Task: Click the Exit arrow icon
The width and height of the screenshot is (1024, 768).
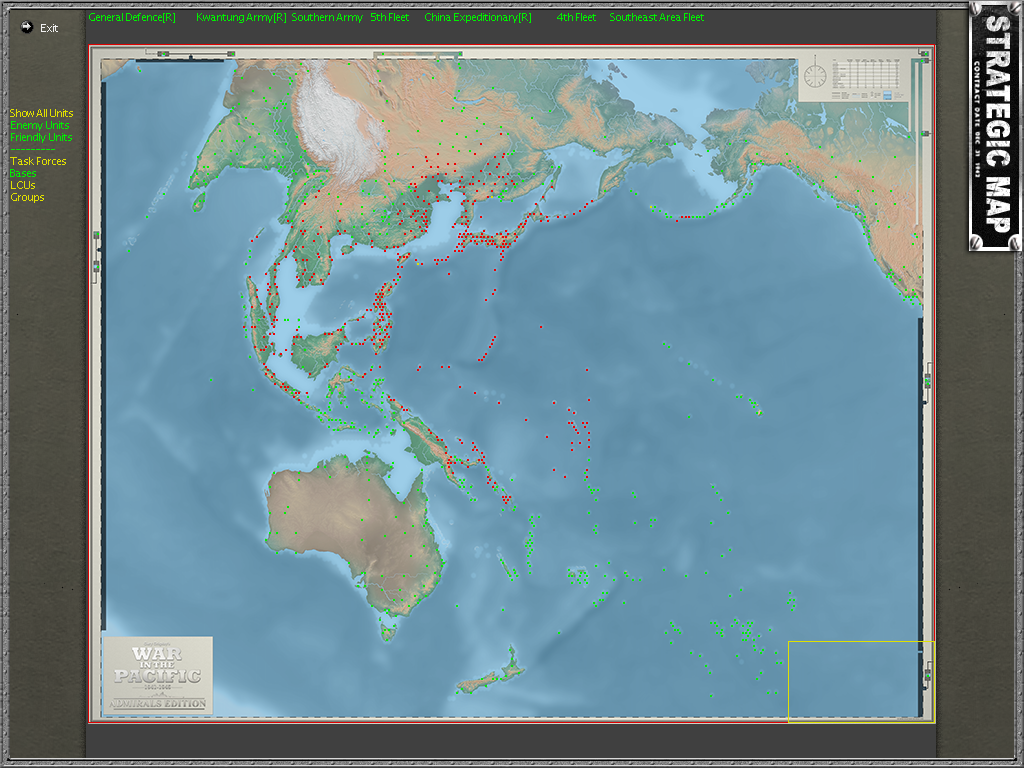Action: 26,27
